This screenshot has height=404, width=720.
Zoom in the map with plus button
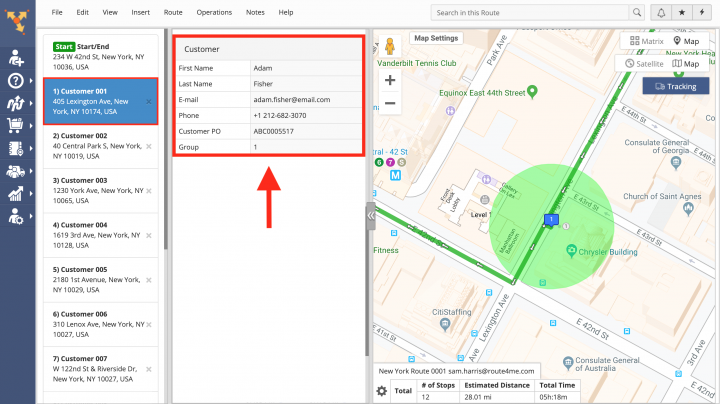390,80
